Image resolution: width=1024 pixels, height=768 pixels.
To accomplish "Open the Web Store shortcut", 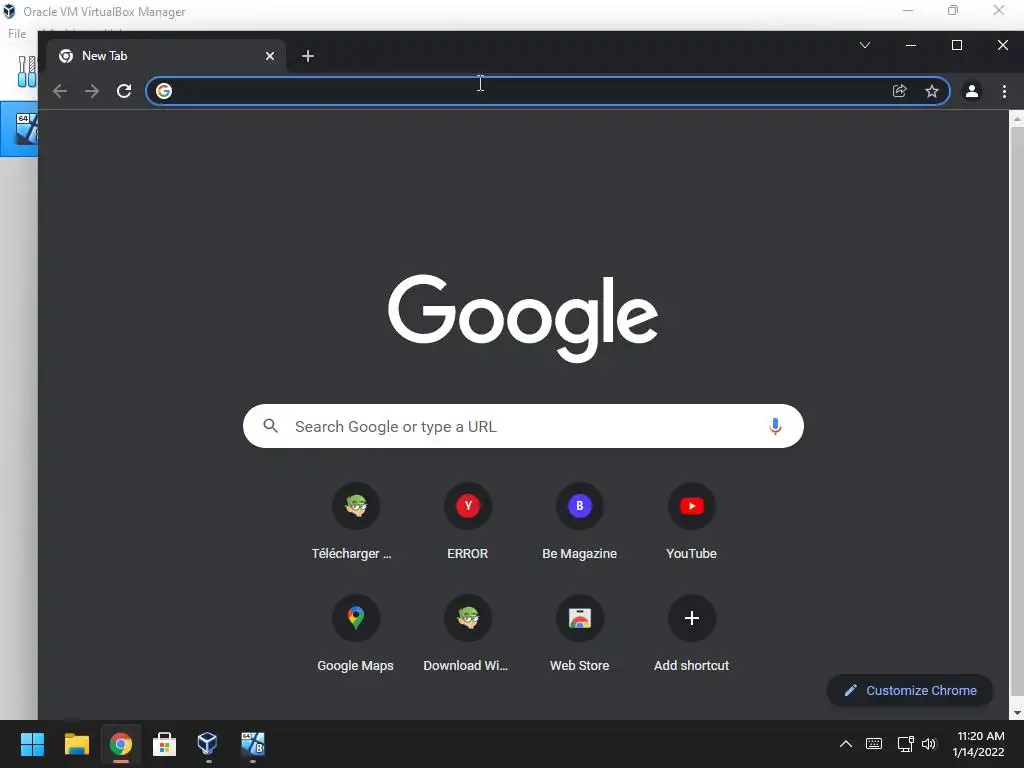I will pos(579,633).
